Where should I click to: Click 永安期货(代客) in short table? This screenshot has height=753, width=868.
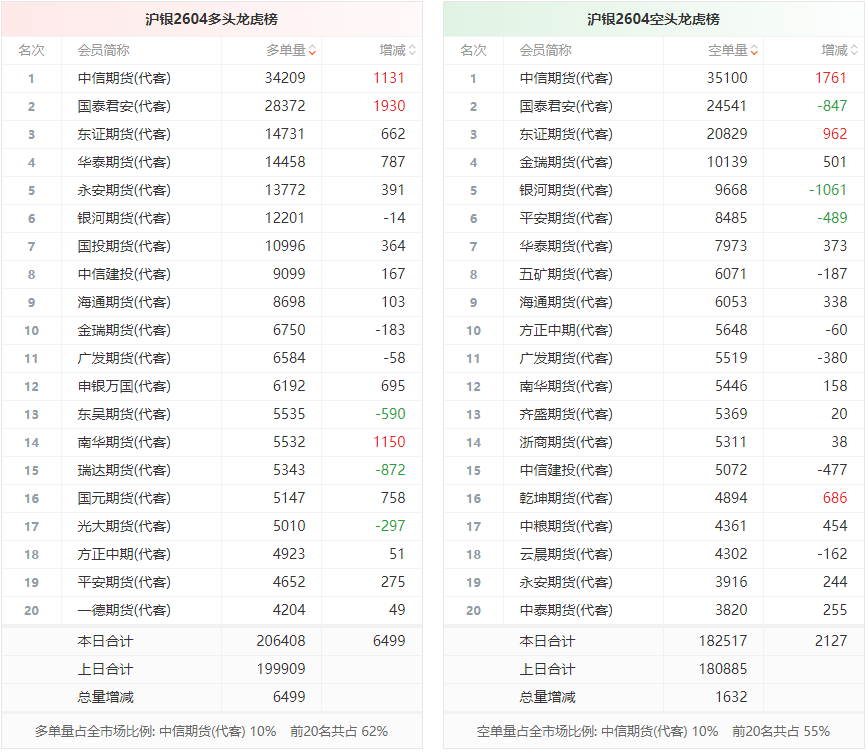tap(566, 582)
